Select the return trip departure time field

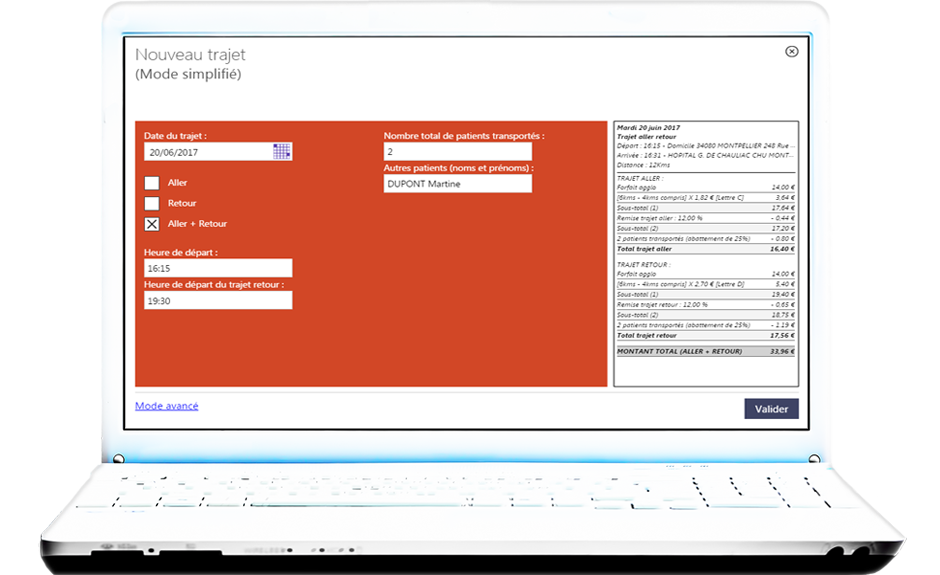click(218, 300)
